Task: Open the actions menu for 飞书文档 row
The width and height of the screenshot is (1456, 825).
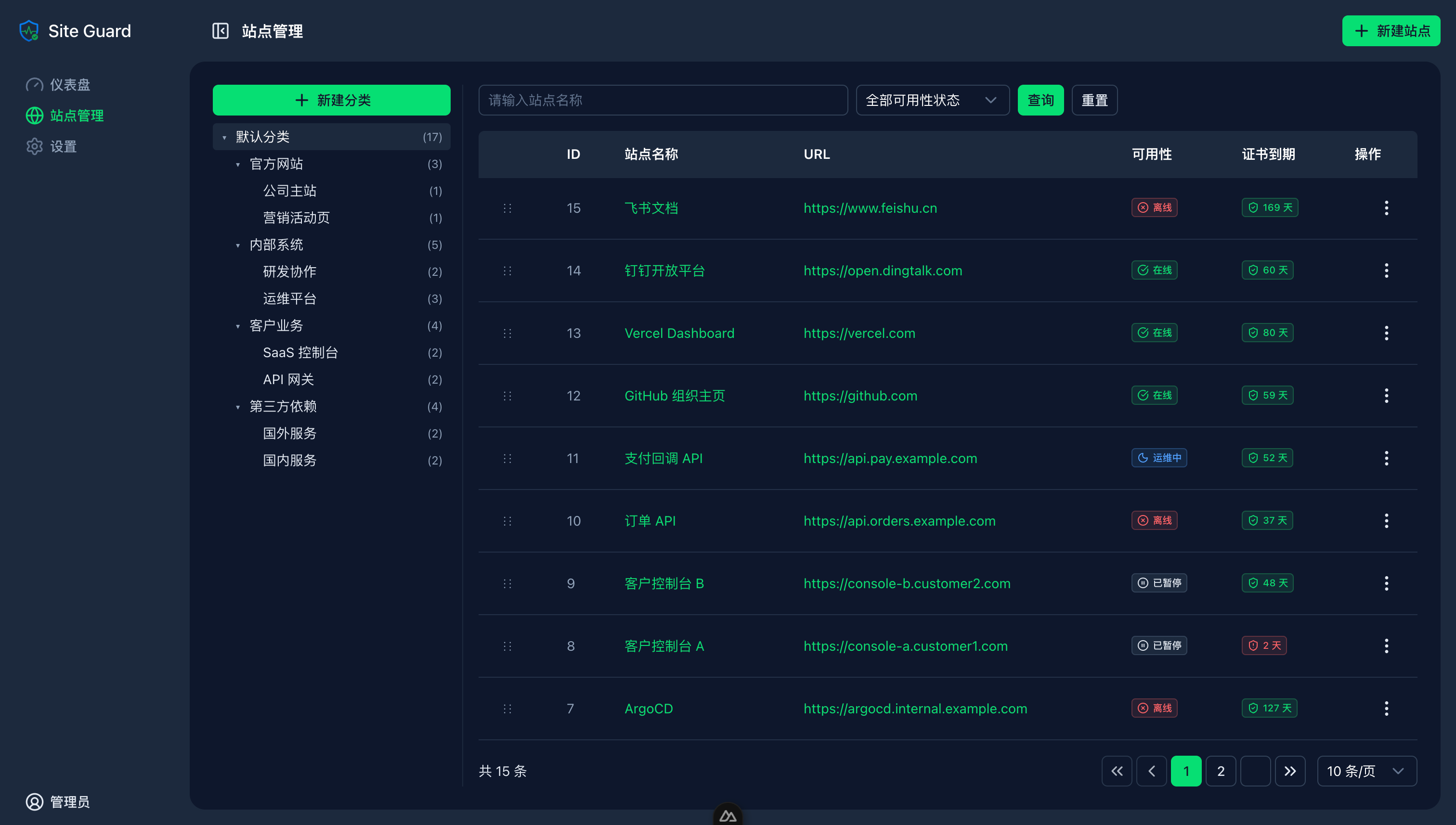Action: tap(1386, 208)
